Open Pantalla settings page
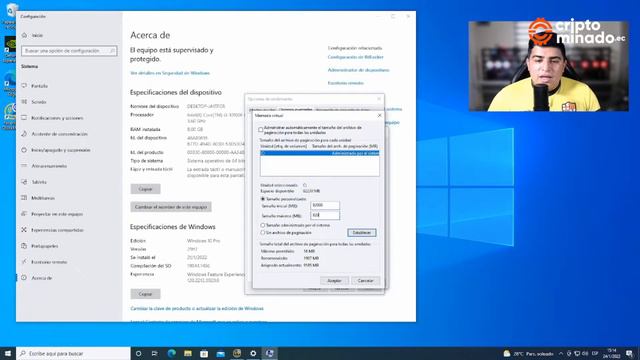The image size is (640, 360). pos(39,86)
